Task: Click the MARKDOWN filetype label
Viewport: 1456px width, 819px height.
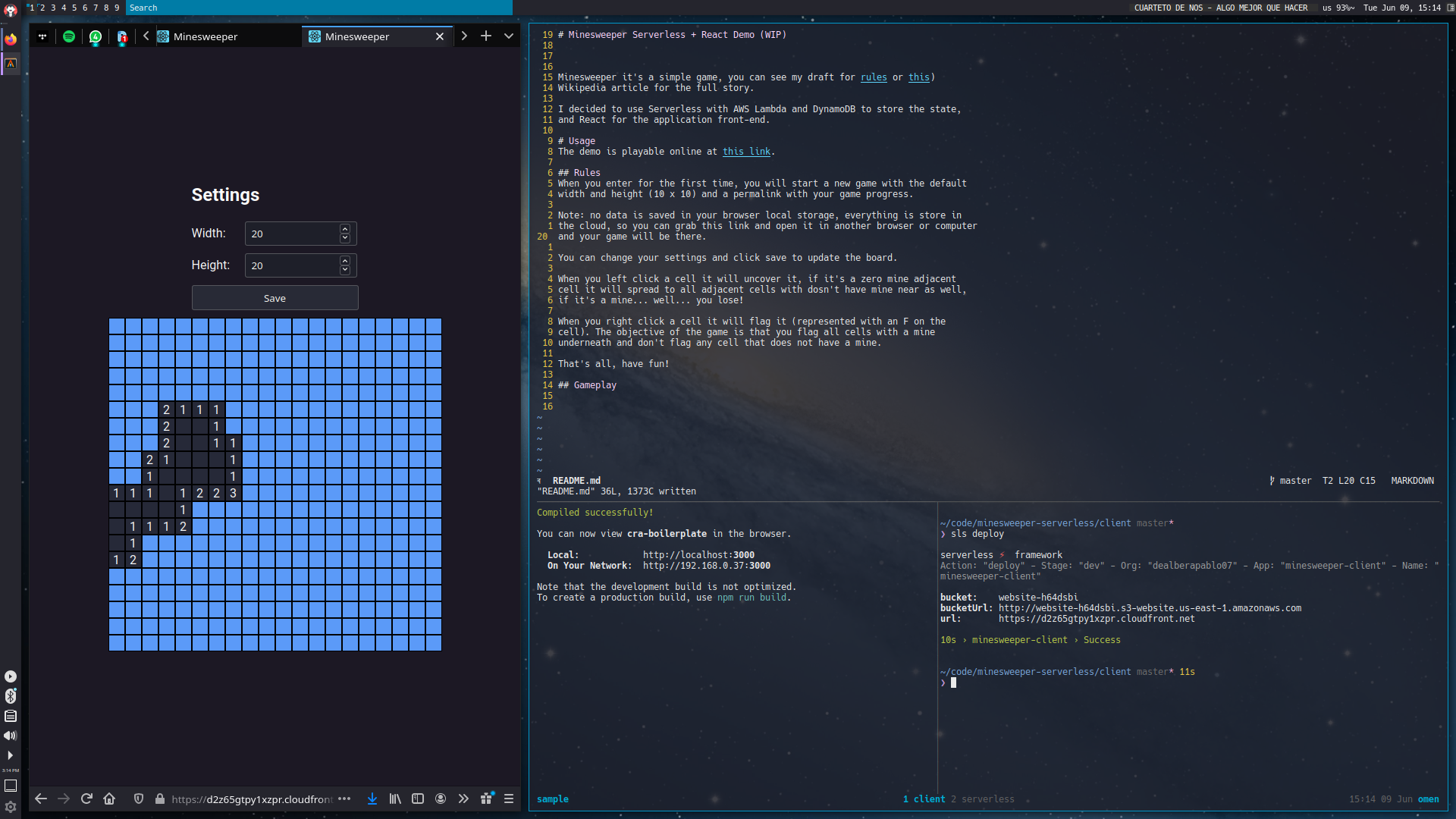Action: [x=1412, y=481]
